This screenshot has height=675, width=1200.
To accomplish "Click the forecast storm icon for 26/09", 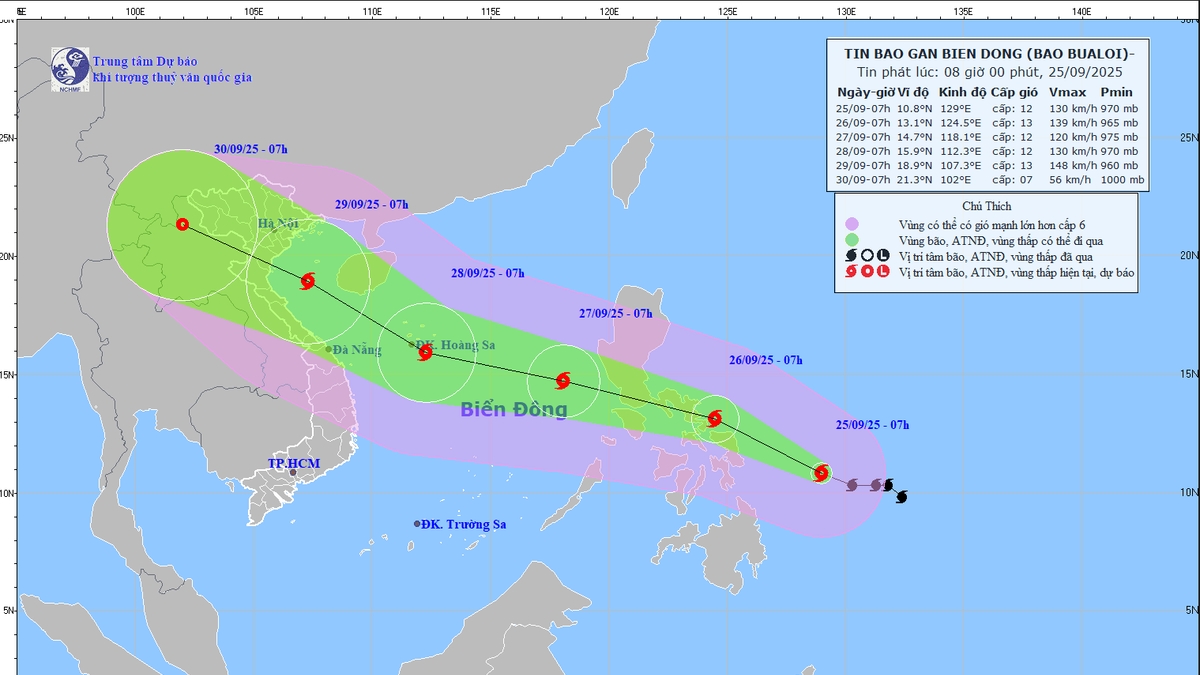I will coord(715,419).
